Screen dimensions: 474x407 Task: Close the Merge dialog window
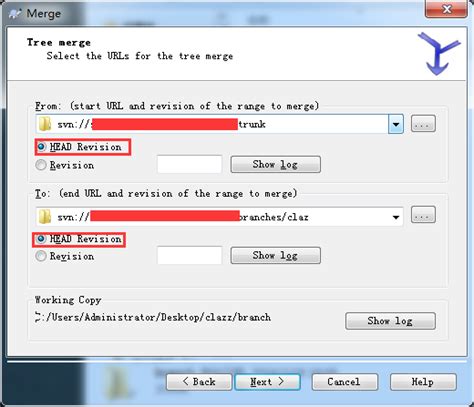(x=446, y=9)
